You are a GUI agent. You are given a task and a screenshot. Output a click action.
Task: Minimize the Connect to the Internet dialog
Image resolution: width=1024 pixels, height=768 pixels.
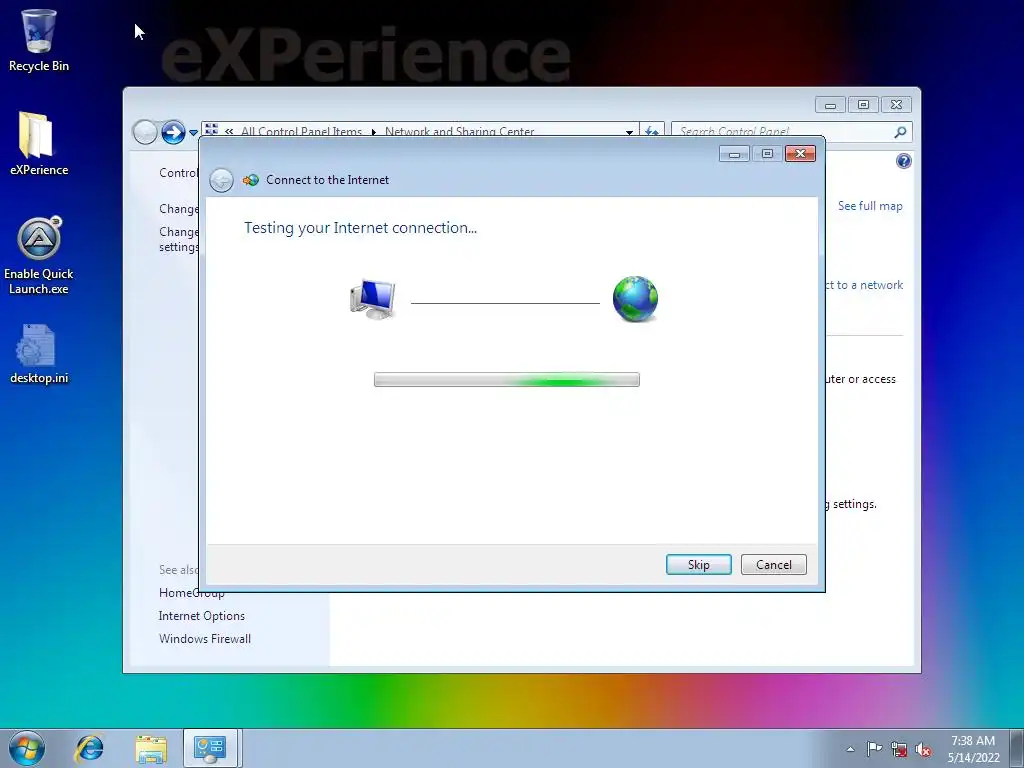[x=734, y=153]
